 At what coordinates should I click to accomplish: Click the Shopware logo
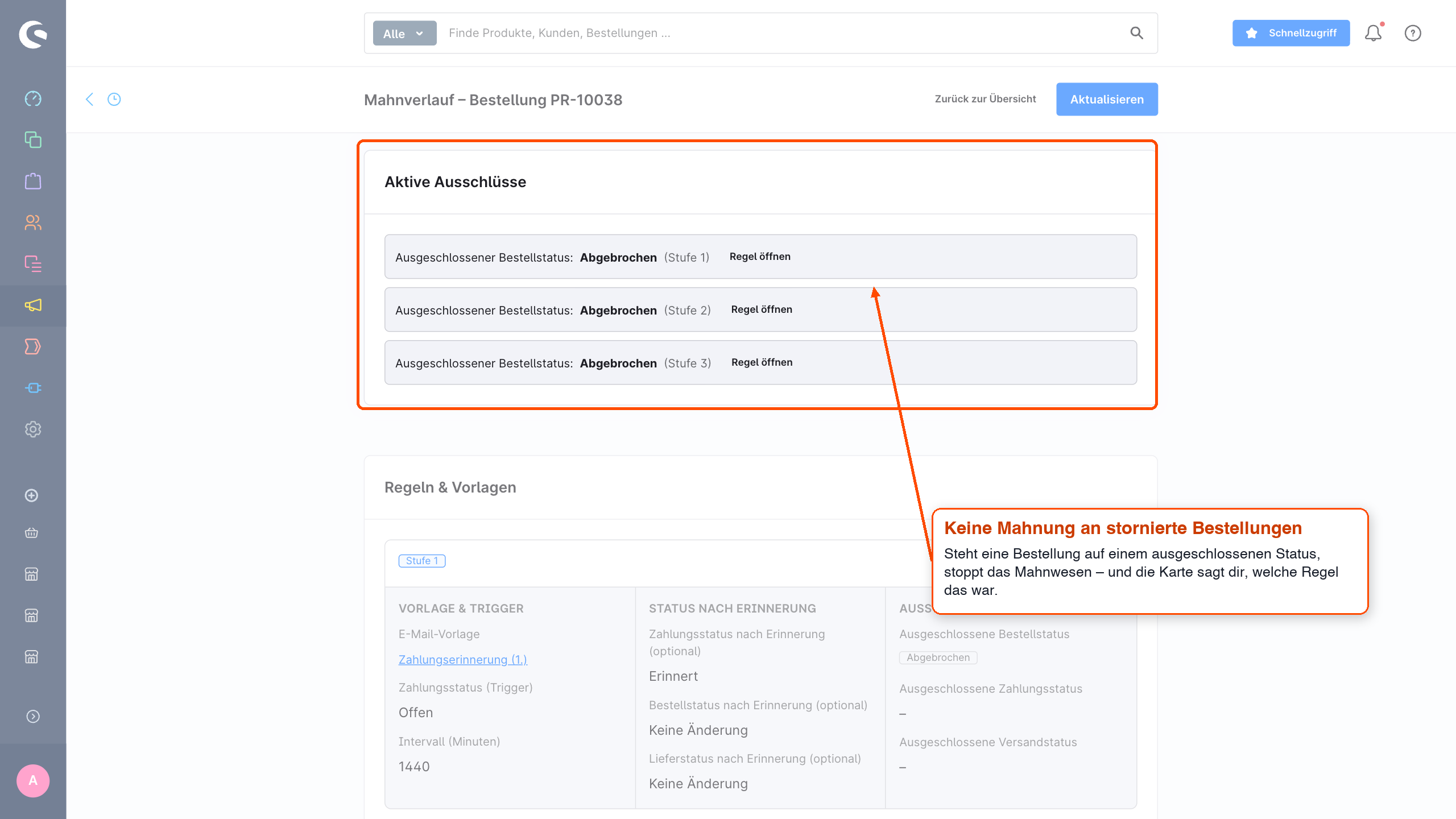(33, 34)
